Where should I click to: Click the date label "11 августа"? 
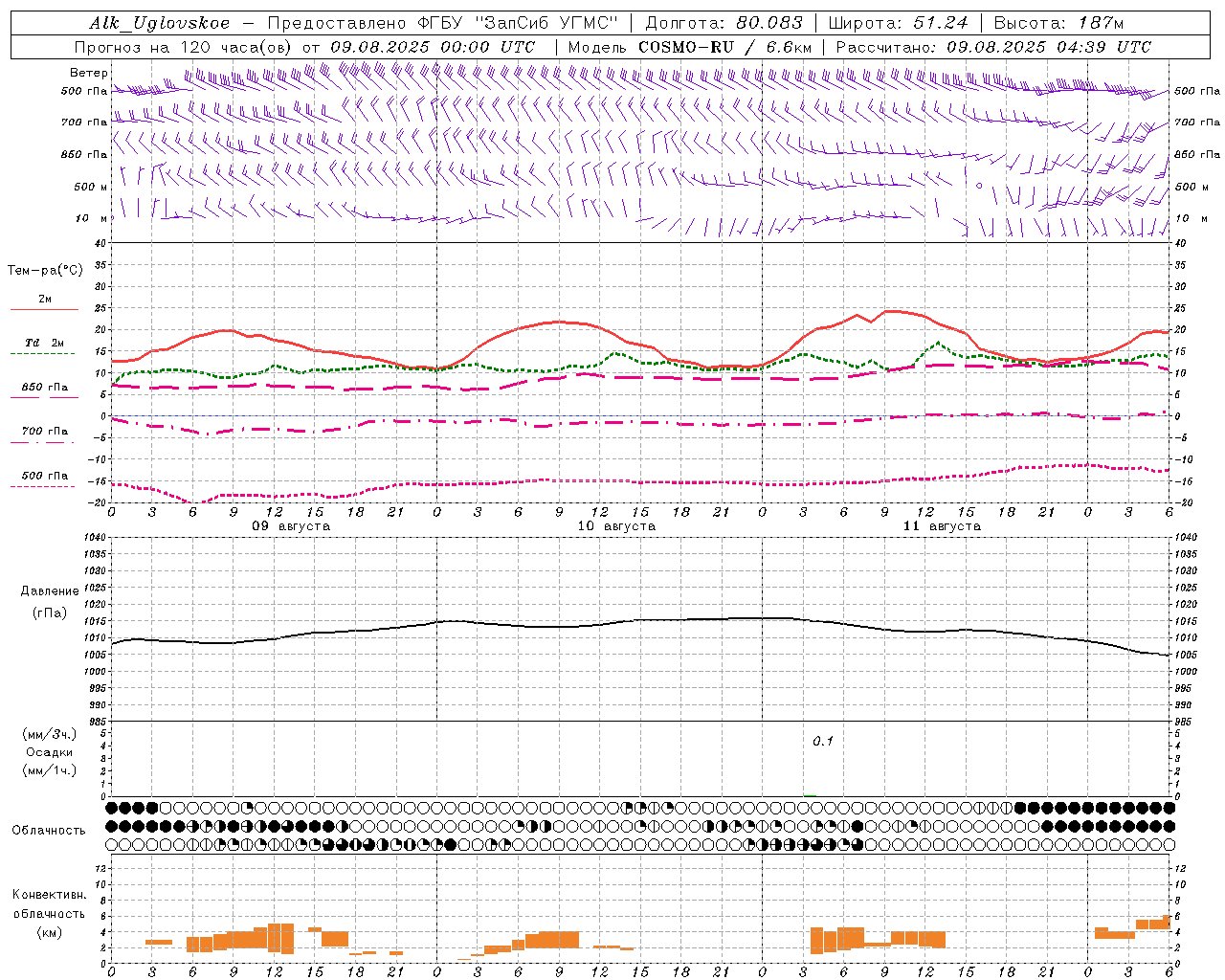point(942,526)
